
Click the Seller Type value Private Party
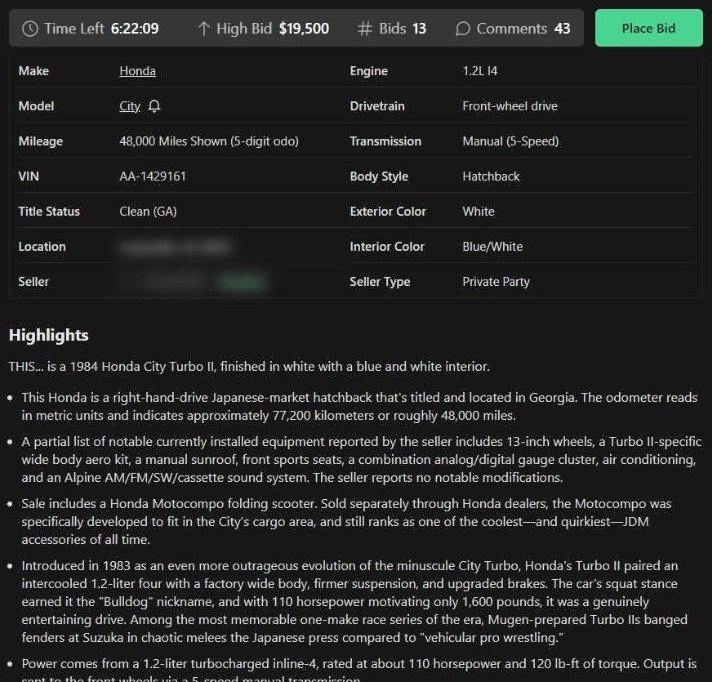496,282
